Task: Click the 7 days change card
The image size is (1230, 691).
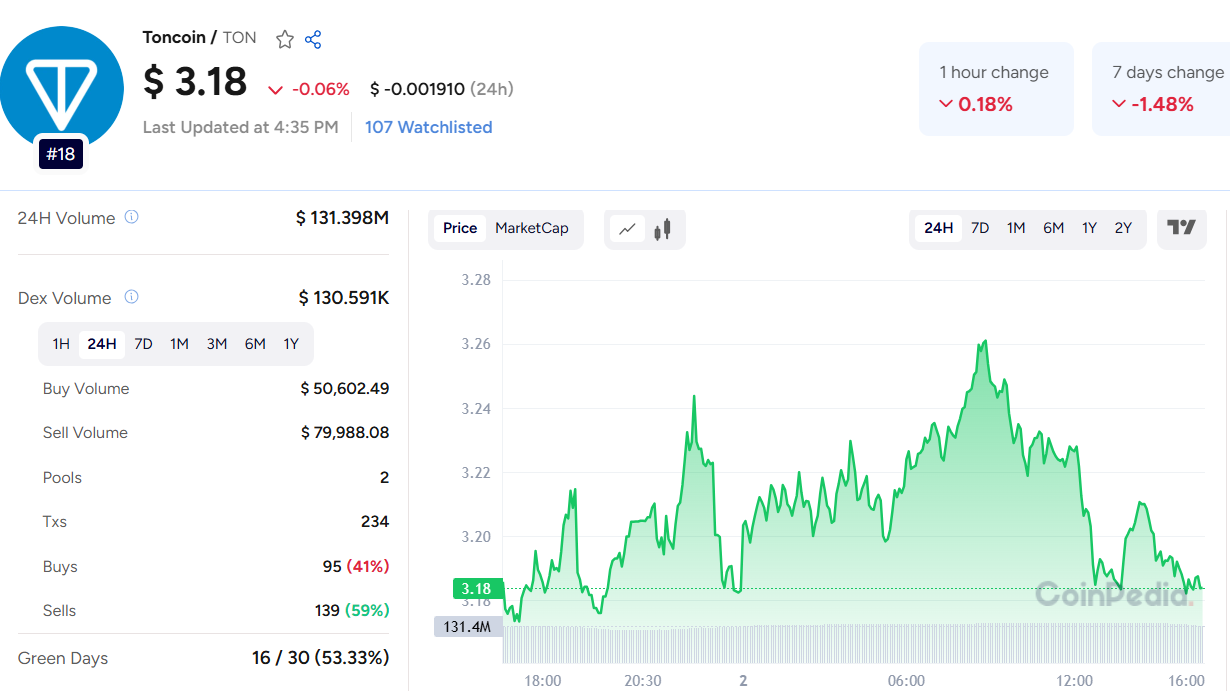Action: (x=1161, y=89)
